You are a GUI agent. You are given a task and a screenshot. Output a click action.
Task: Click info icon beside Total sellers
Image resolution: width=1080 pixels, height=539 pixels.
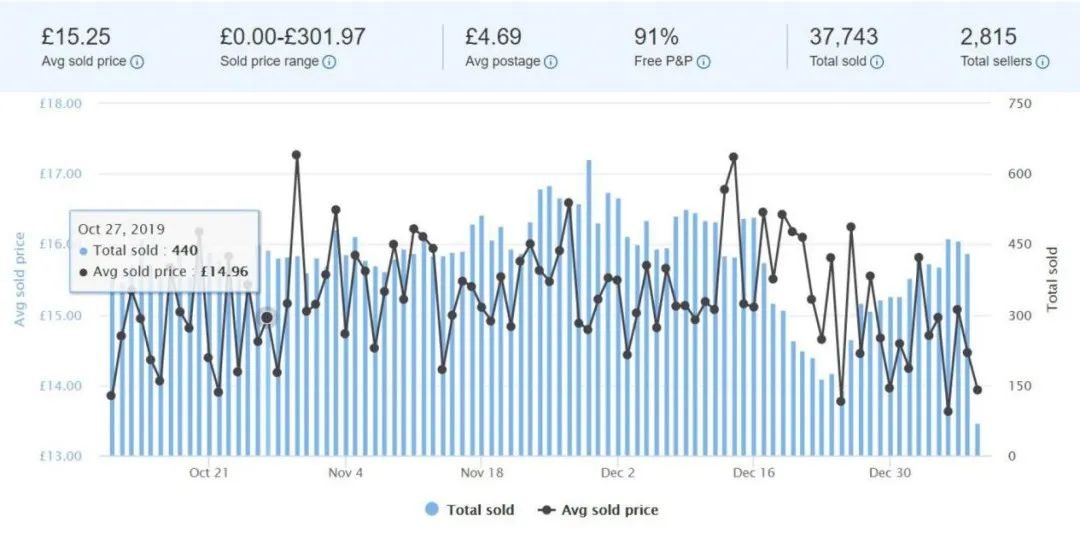pyautogui.click(x=1042, y=62)
